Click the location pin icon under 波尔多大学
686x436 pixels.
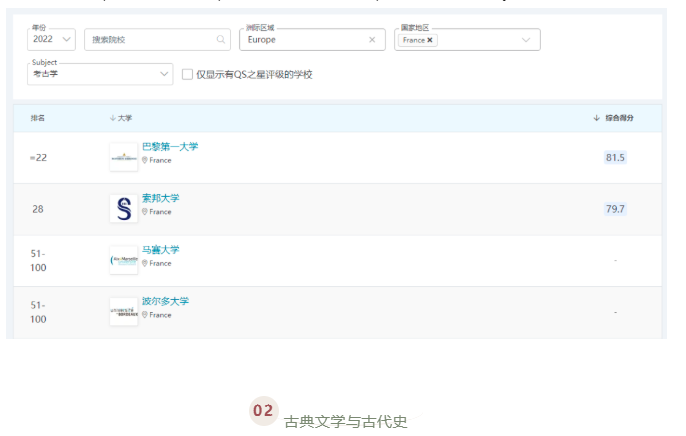(x=145, y=315)
